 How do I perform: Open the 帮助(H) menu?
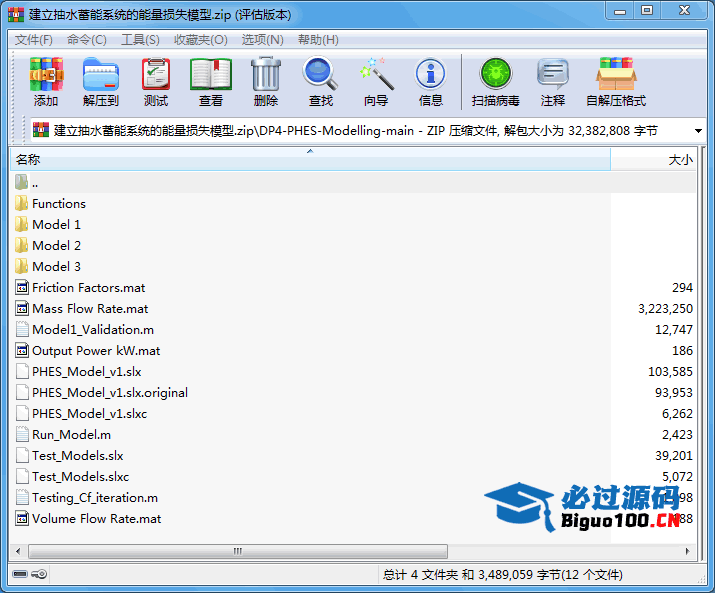318,40
